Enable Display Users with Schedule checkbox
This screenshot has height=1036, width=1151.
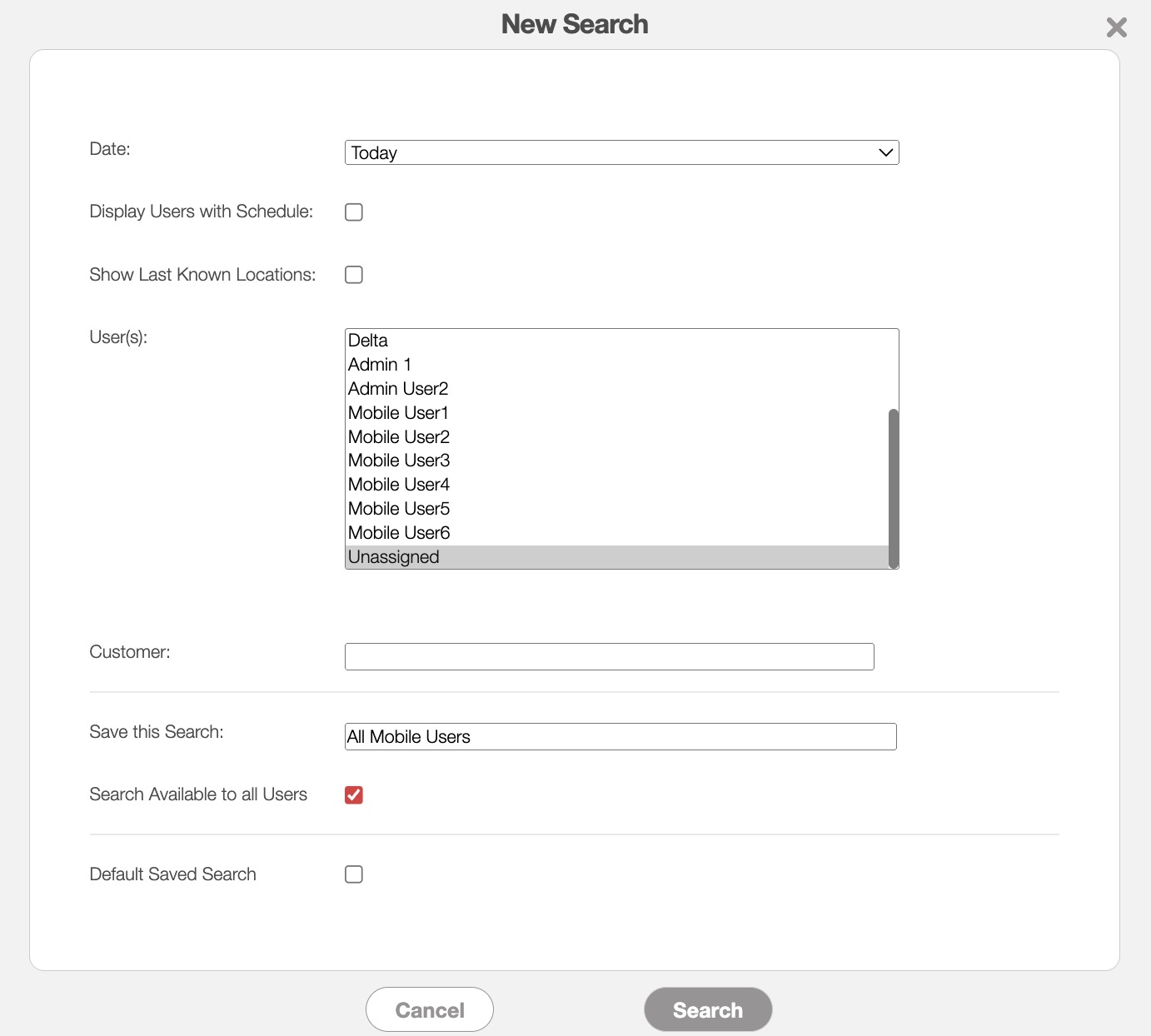tap(354, 212)
